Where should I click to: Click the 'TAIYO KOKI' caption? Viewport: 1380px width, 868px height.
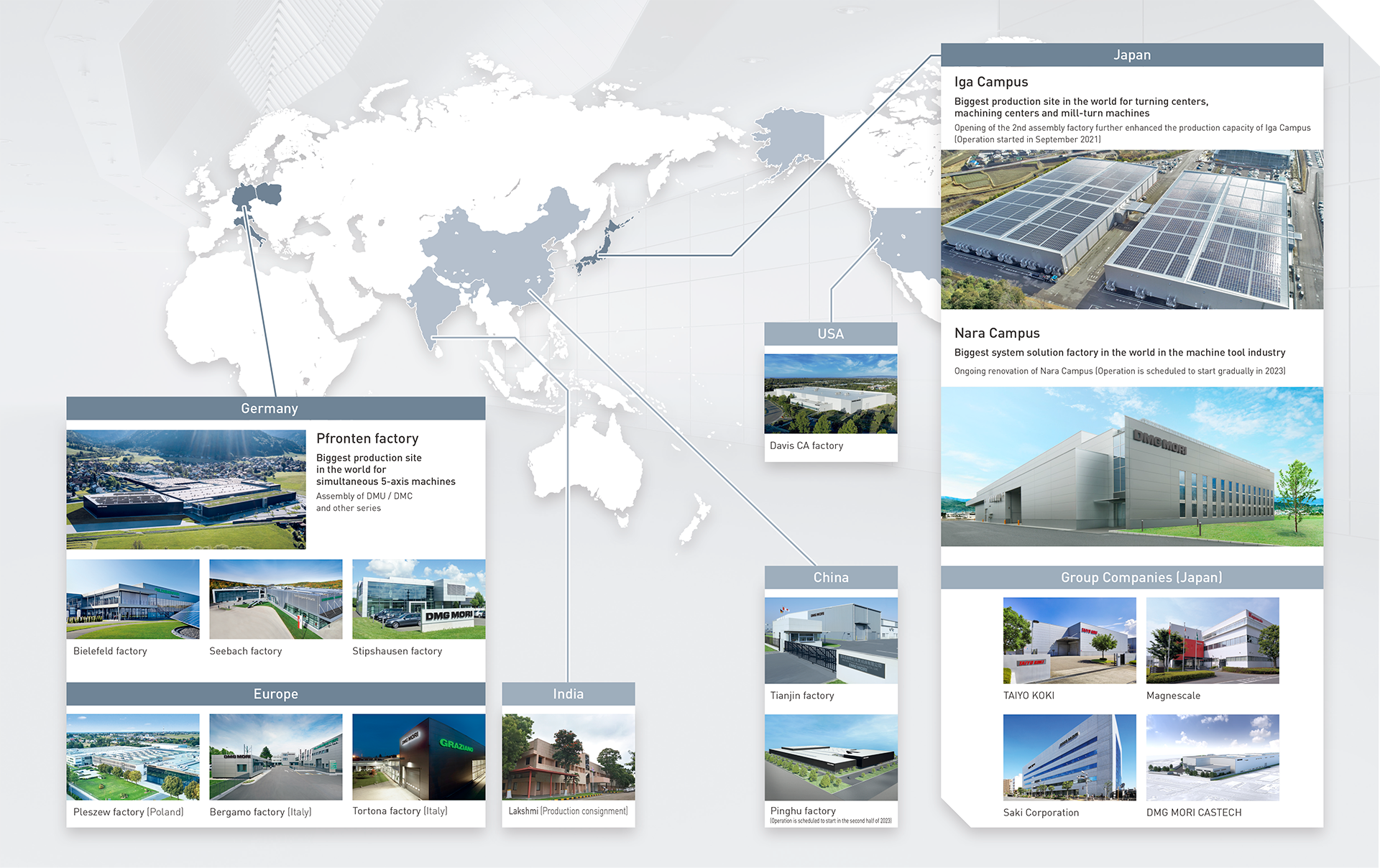tap(1029, 696)
